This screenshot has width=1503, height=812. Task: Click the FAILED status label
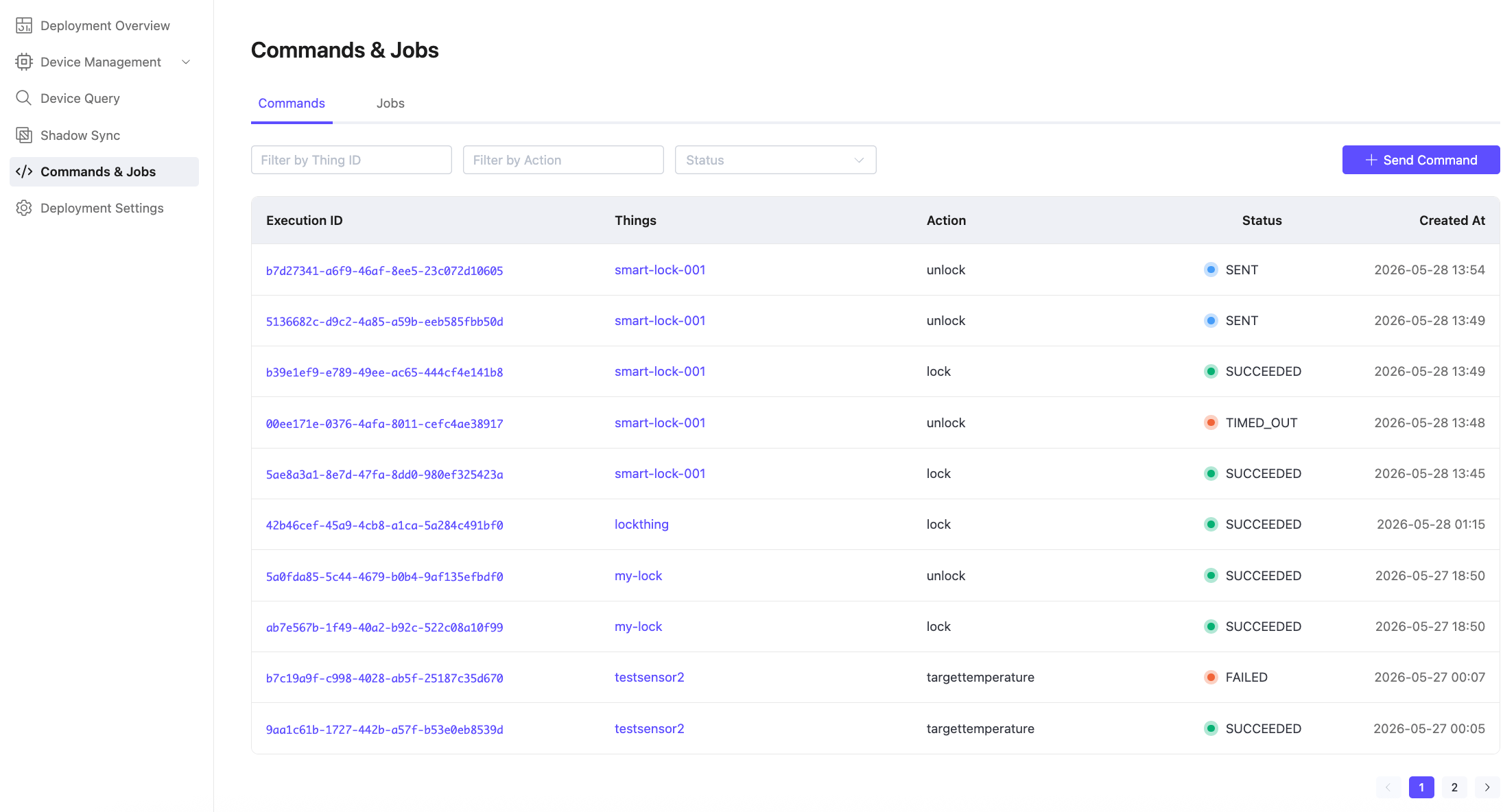(x=1246, y=677)
